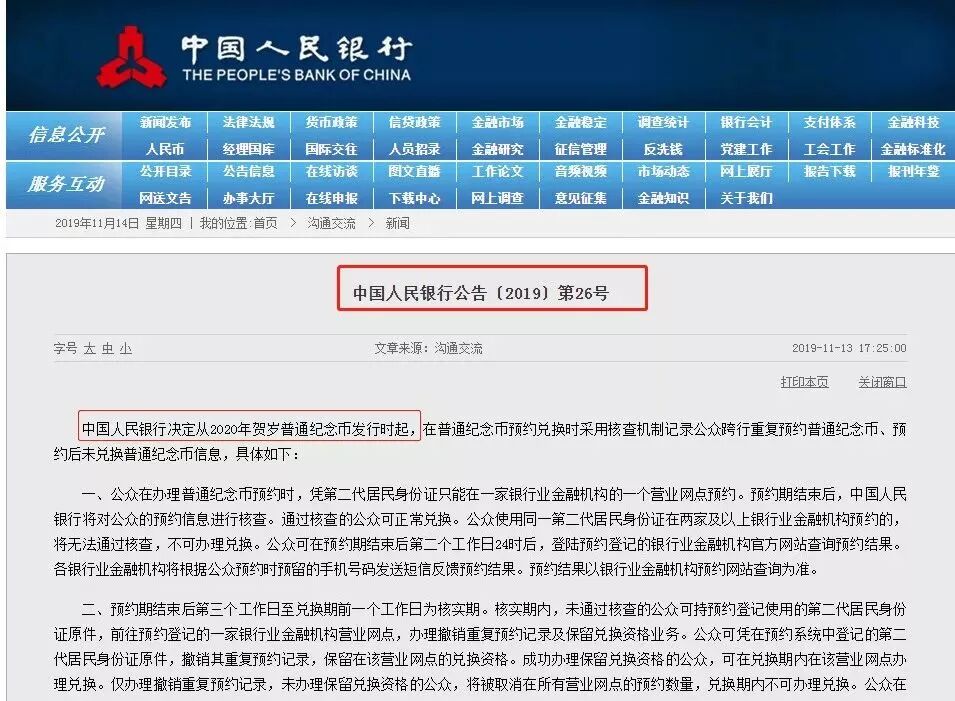Screen dimensions: 955x701
Task: Select the 征信管理 menu entry
Action: click(x=581, y=149)
